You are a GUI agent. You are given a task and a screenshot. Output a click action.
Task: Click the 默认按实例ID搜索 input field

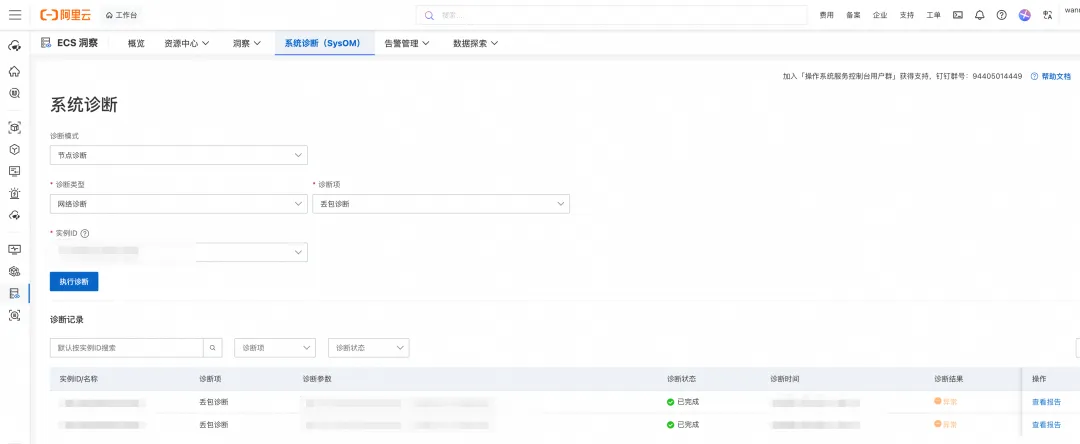point(127,348)
